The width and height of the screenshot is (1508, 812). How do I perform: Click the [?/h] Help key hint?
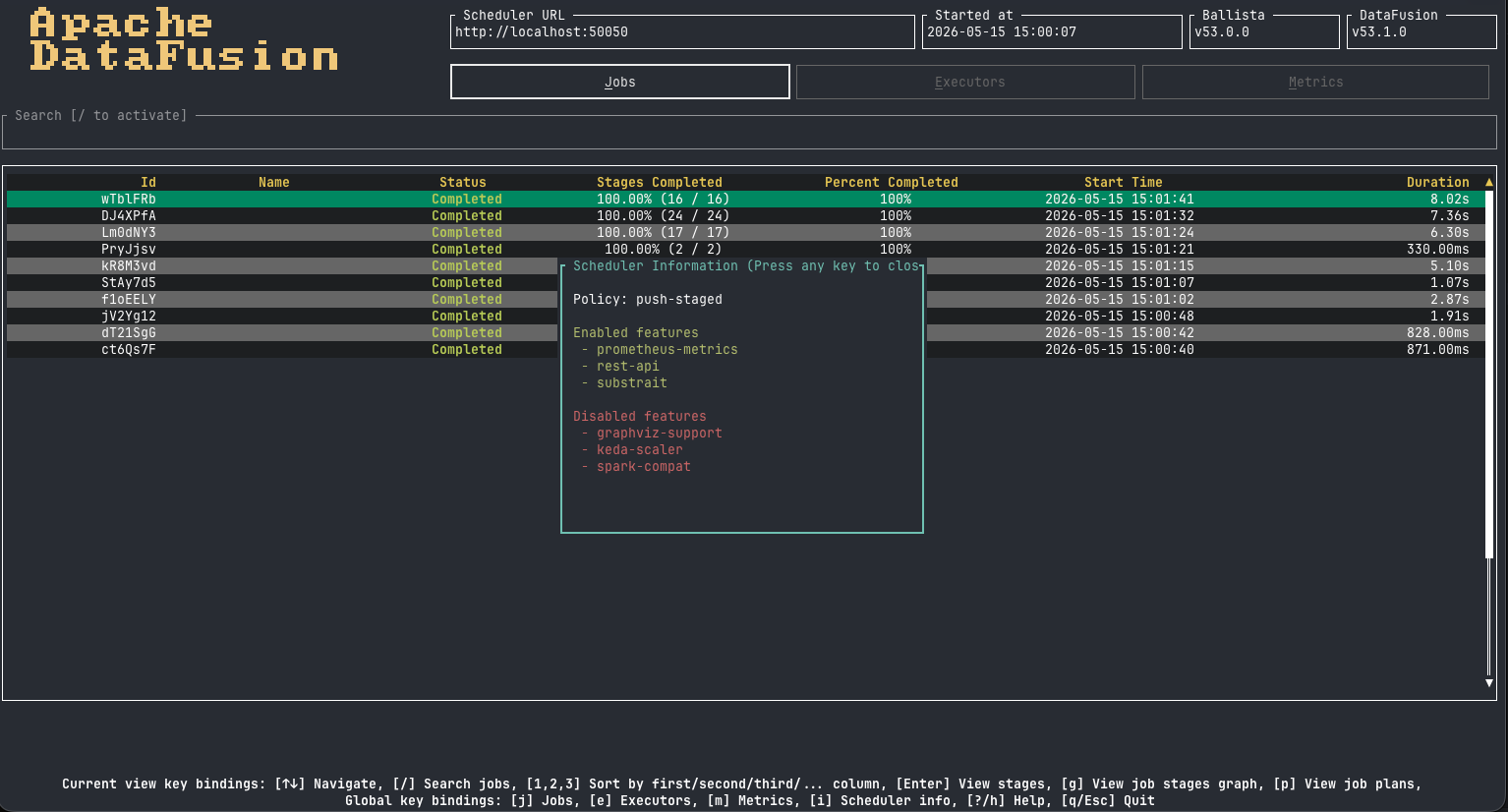click(1006, 800)
